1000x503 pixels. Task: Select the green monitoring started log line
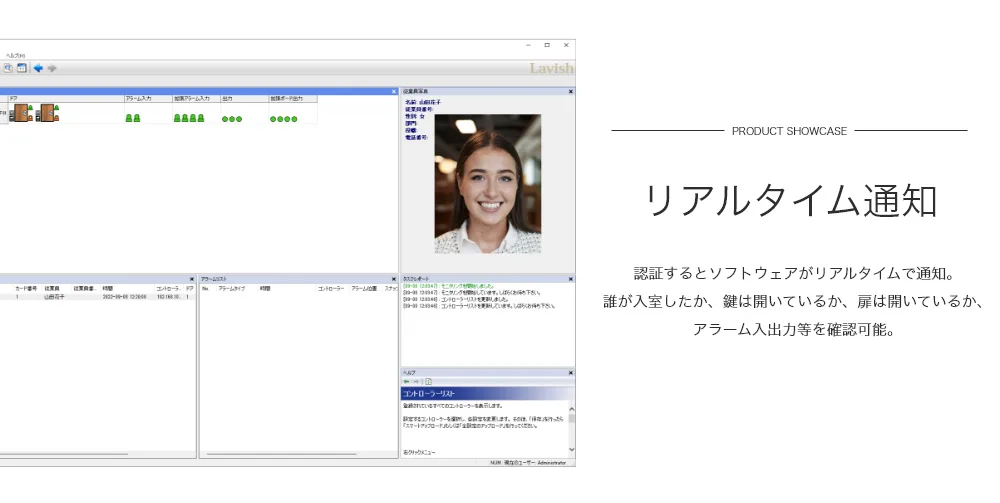(448, 286)
